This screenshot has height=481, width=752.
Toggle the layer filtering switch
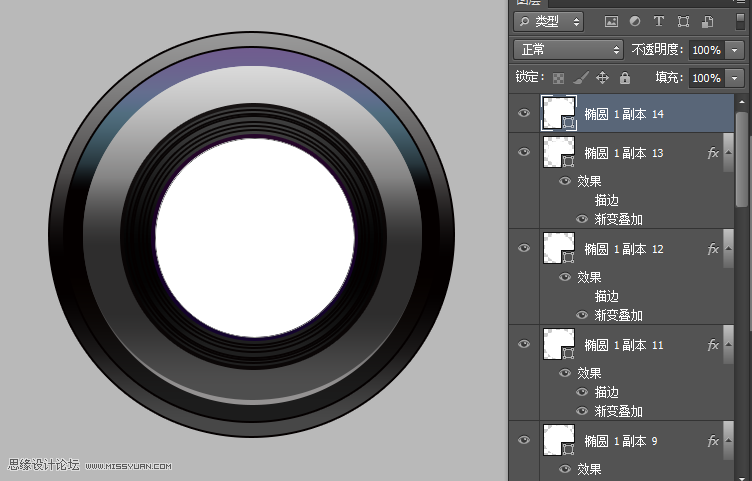click(x=740, y=22)
